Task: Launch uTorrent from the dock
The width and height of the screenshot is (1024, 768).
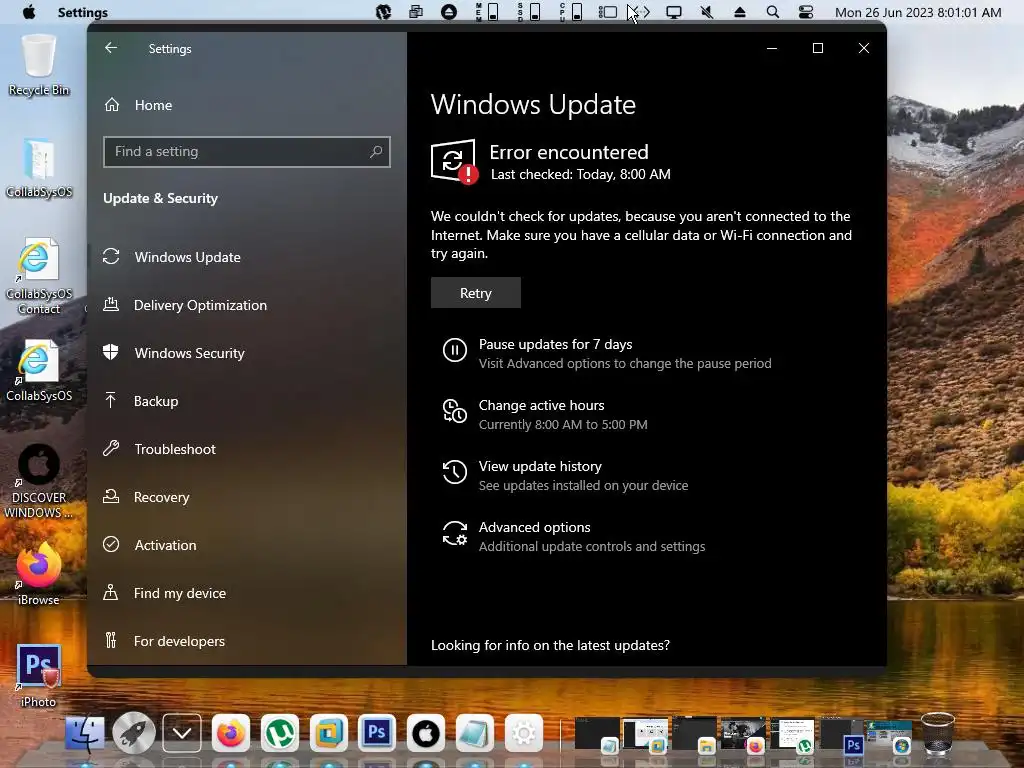Action: 280,733
